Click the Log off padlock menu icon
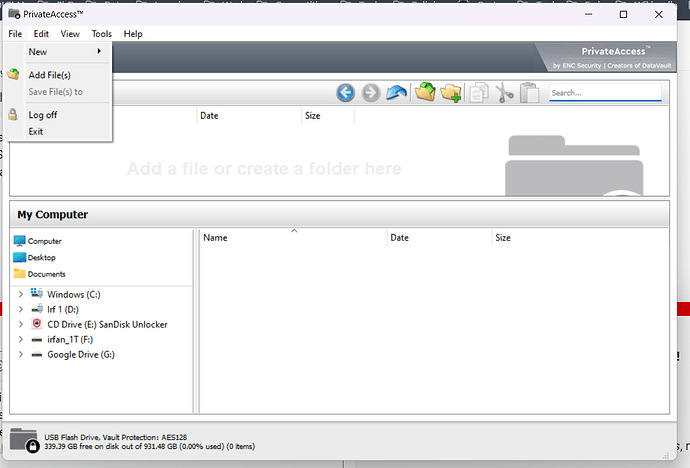The image size is (690, 468). point(13,114)
